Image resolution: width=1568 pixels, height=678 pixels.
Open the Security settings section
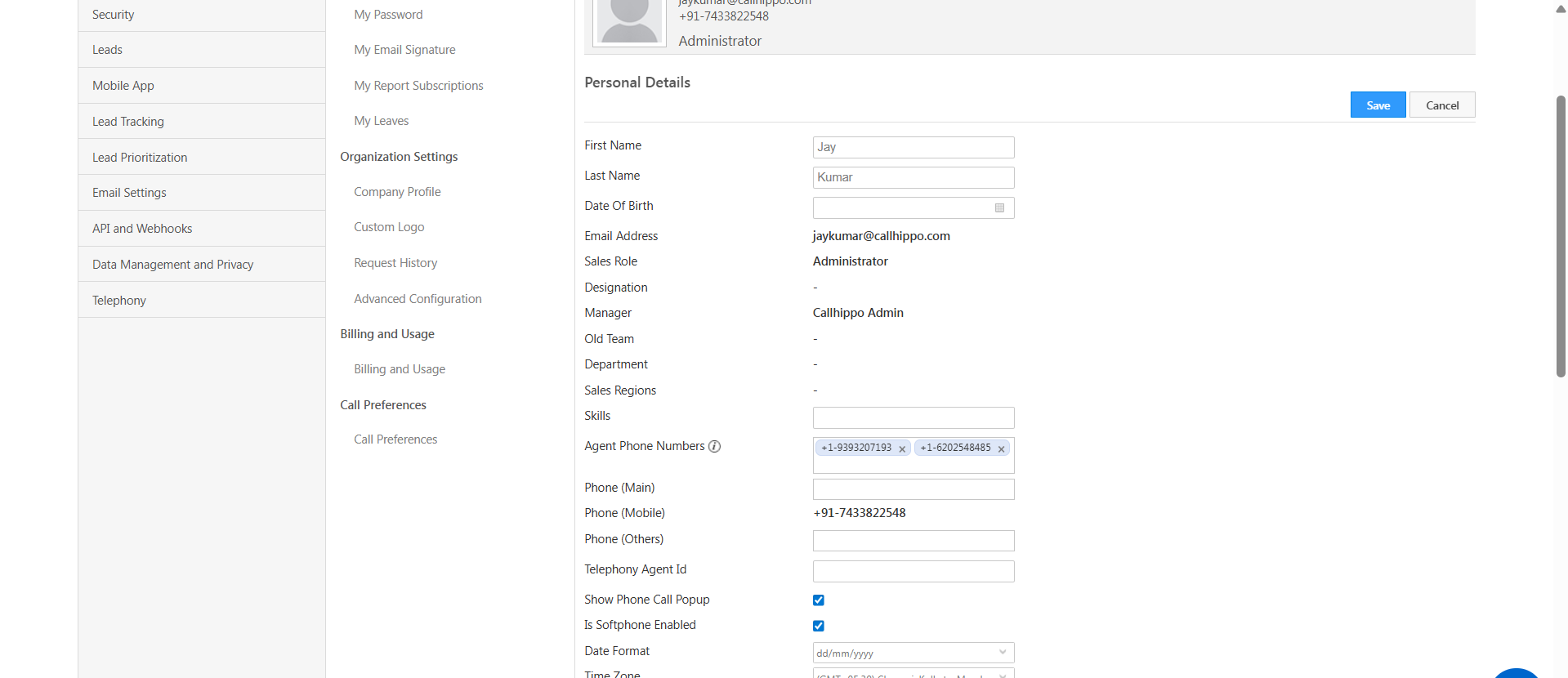pos(202,15)
